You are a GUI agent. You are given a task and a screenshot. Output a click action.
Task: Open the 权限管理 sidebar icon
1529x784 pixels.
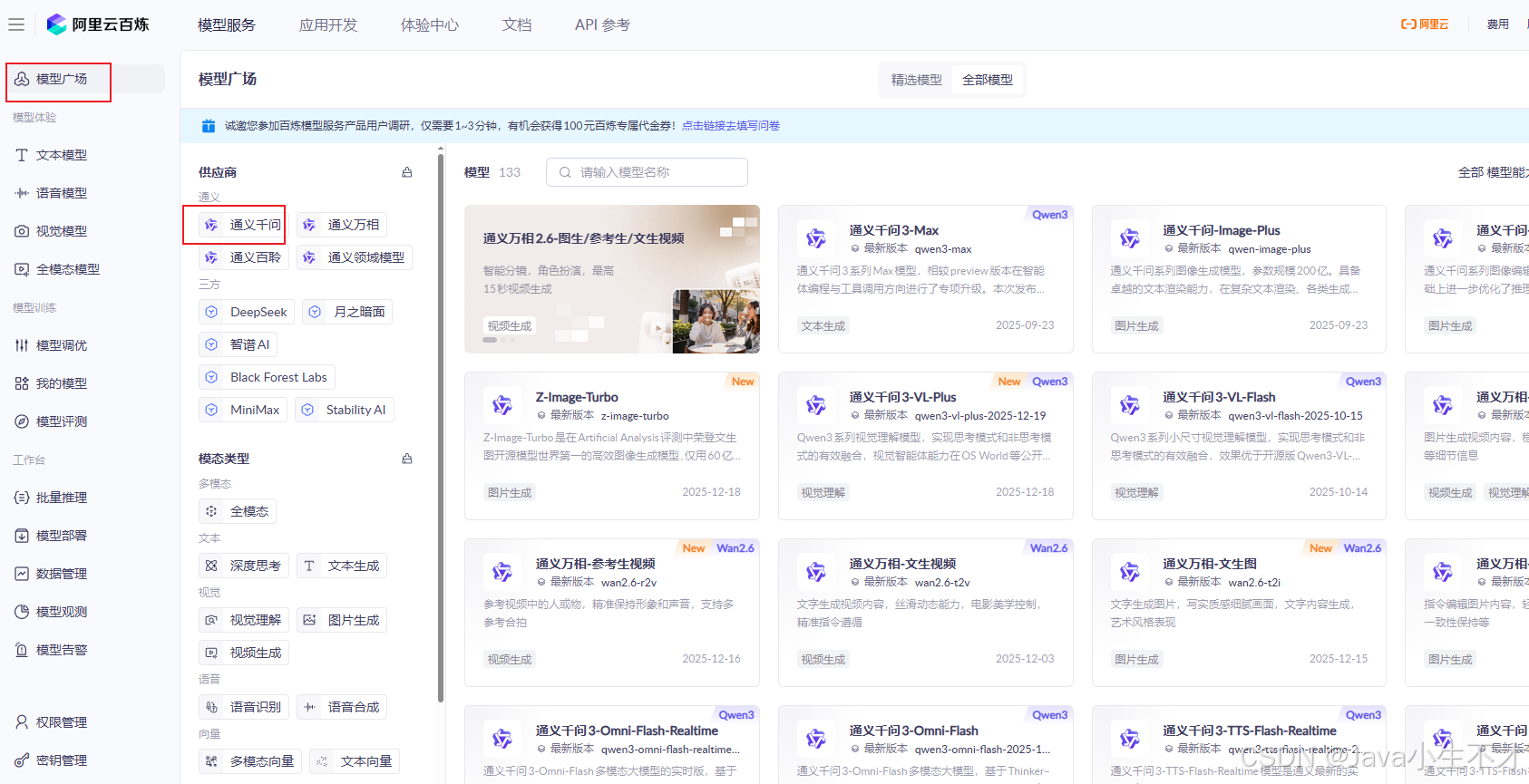(22, 722)
